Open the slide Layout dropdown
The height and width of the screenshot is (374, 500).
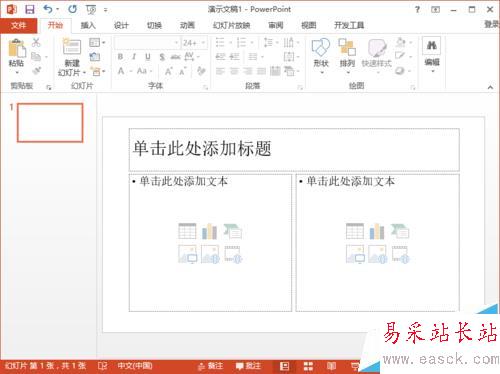coord(97,42)
